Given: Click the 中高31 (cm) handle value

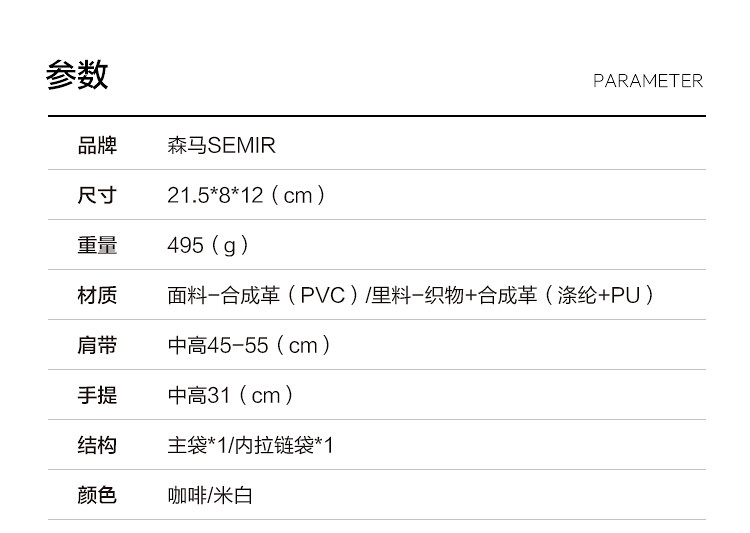Looking at the screenshot, I should 231,395.
